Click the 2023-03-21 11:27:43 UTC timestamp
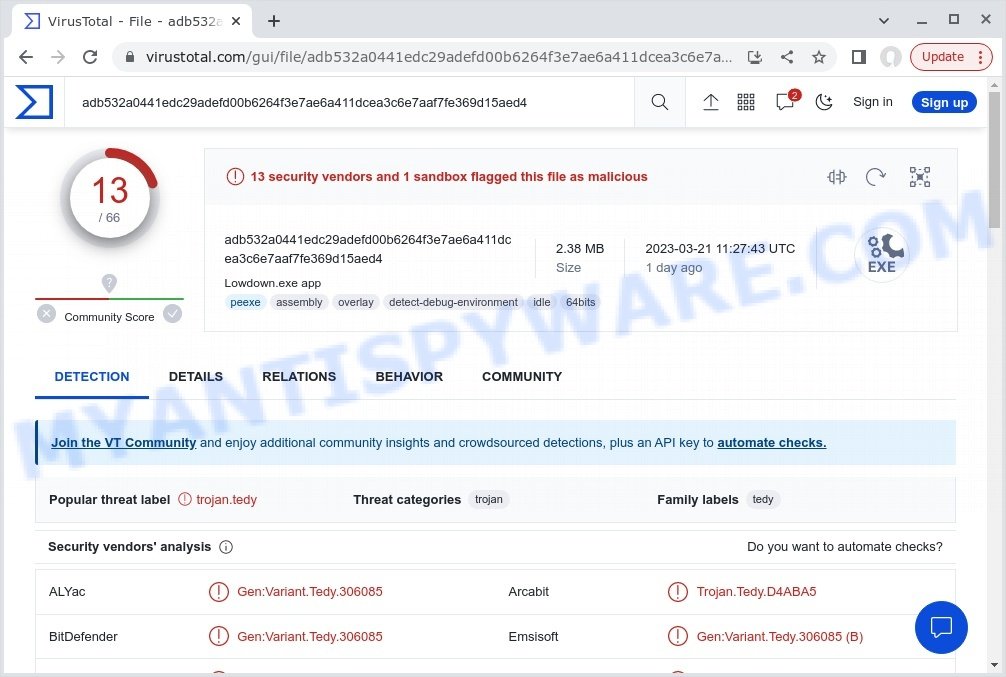Viewport: 1006px width, 677px height. (x=720, y=248)
